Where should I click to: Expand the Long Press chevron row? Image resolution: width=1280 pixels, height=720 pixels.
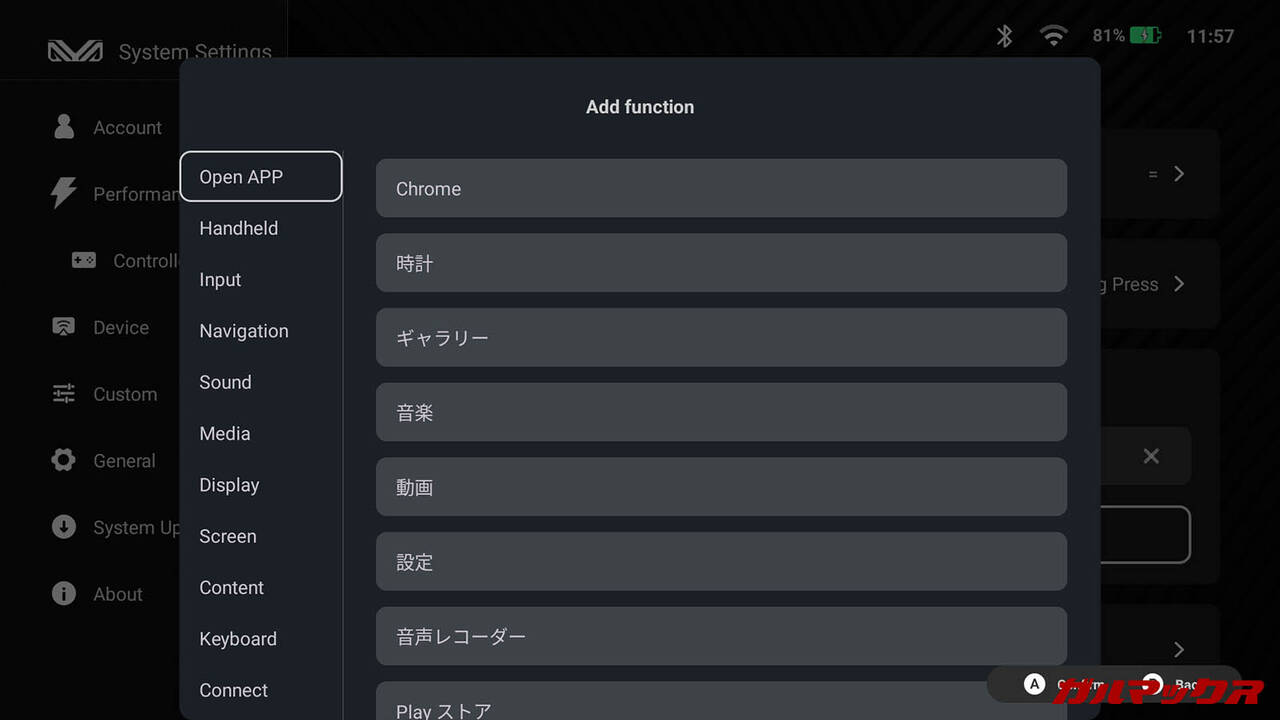pos(1179,284)
